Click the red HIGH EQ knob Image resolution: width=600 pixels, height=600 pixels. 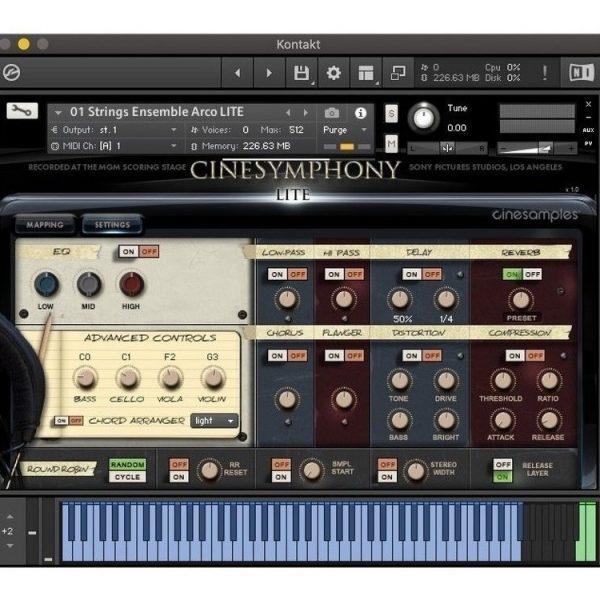point(131,284)
